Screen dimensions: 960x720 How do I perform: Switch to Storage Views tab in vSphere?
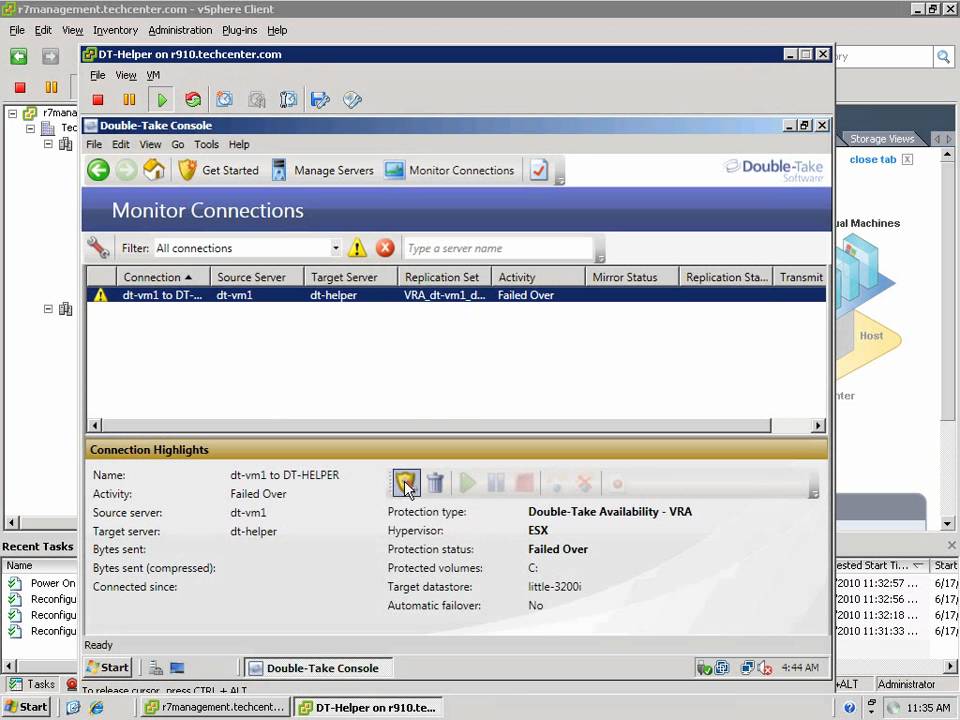pos(882,139)
